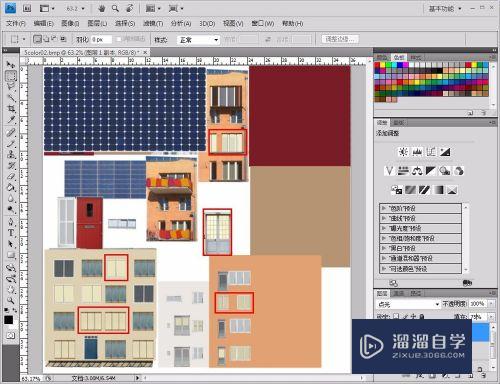Add a Gradient Map adjustment
The width and height of the screenshot is (500, 384).
click(438, 190)
